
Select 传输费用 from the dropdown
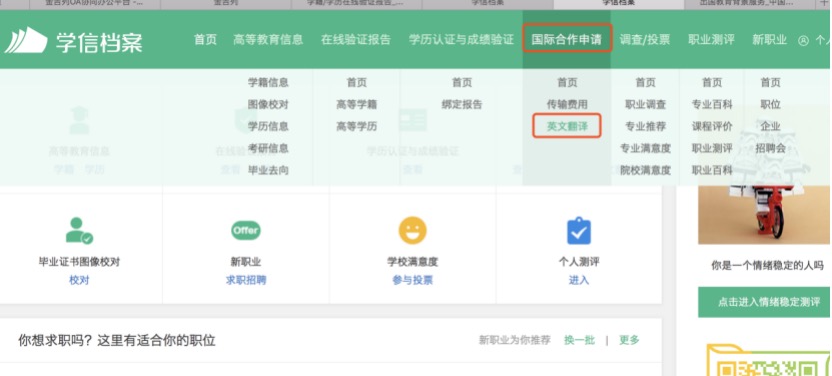tap(567, 104)
